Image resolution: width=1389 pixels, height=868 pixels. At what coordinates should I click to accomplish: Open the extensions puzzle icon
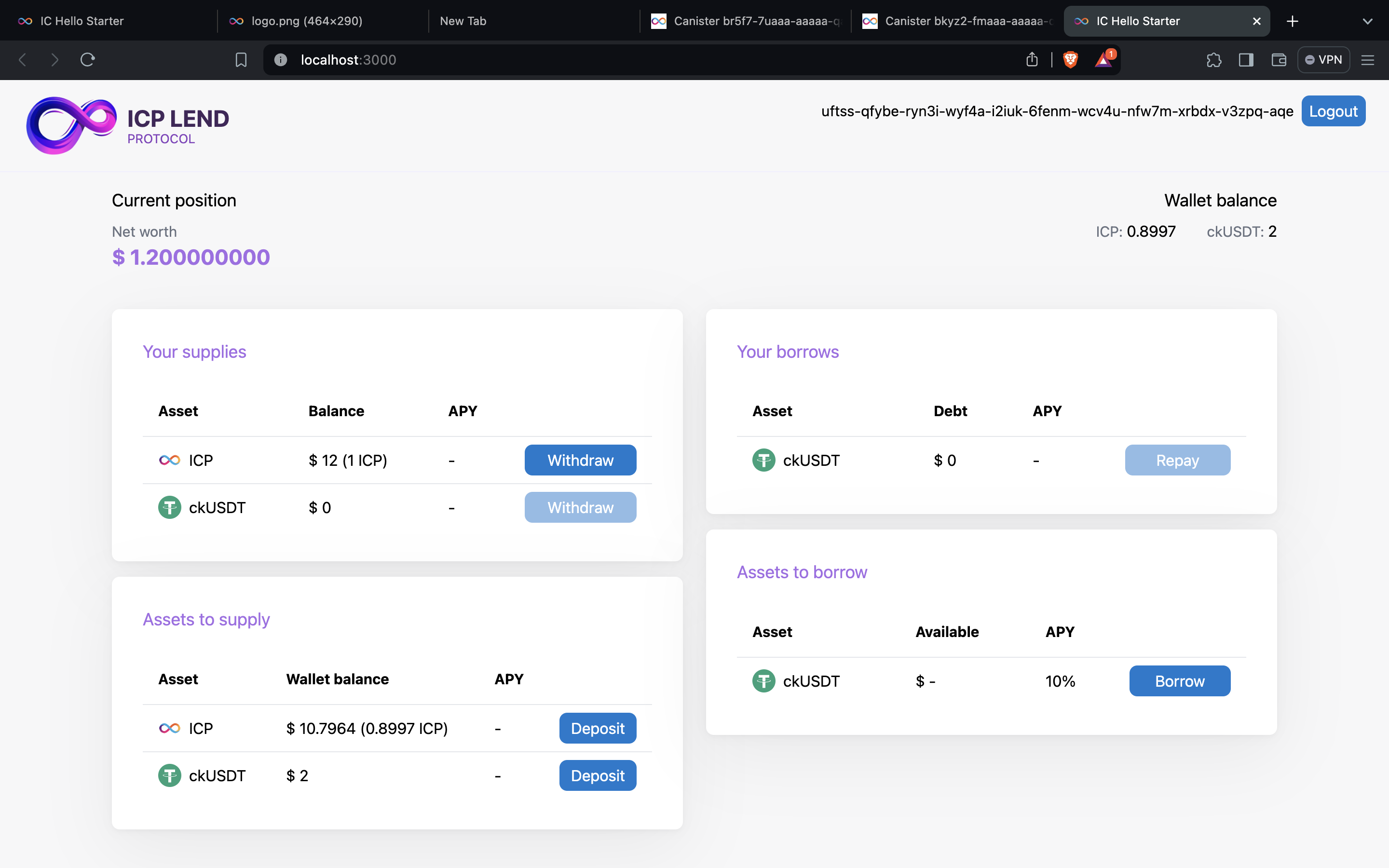(x=1213, y=60)
